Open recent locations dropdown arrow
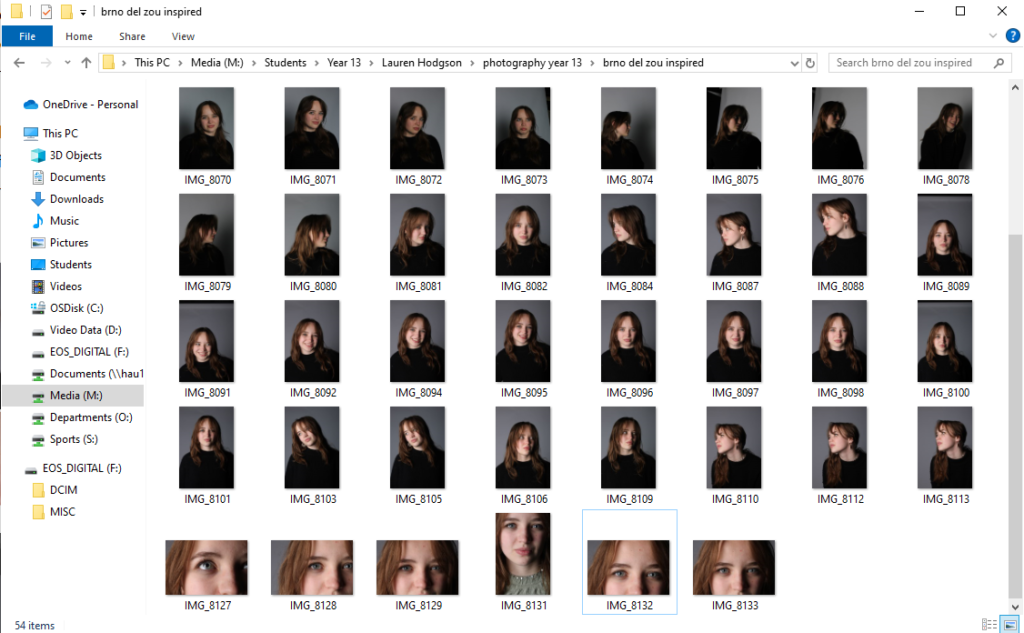The height and width of the screenshot is (633, 1024). pos(67,63)
